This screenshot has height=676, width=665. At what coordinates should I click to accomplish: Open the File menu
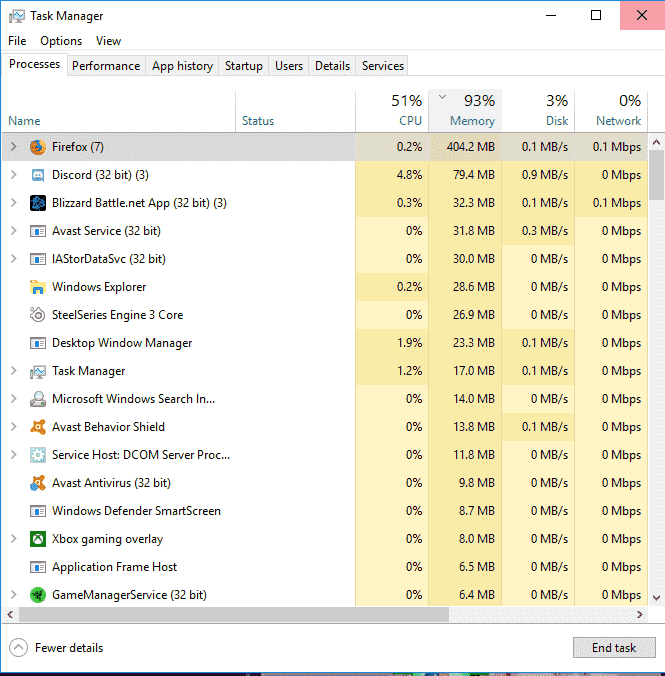point(17,41)
